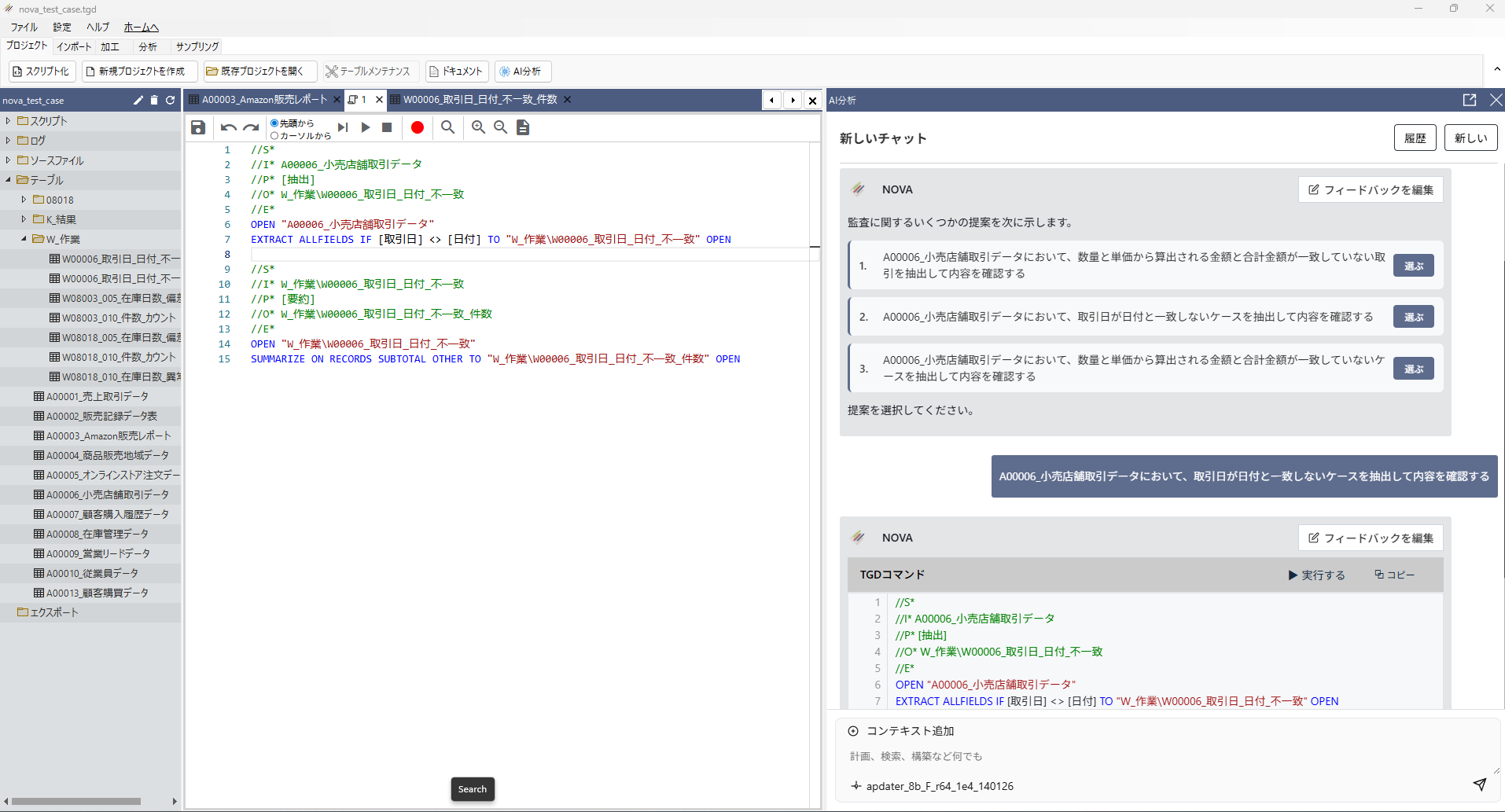This screenshot has width=1505, height=812.
Task: Undo the last edit
Action: (x=228, y=127)
